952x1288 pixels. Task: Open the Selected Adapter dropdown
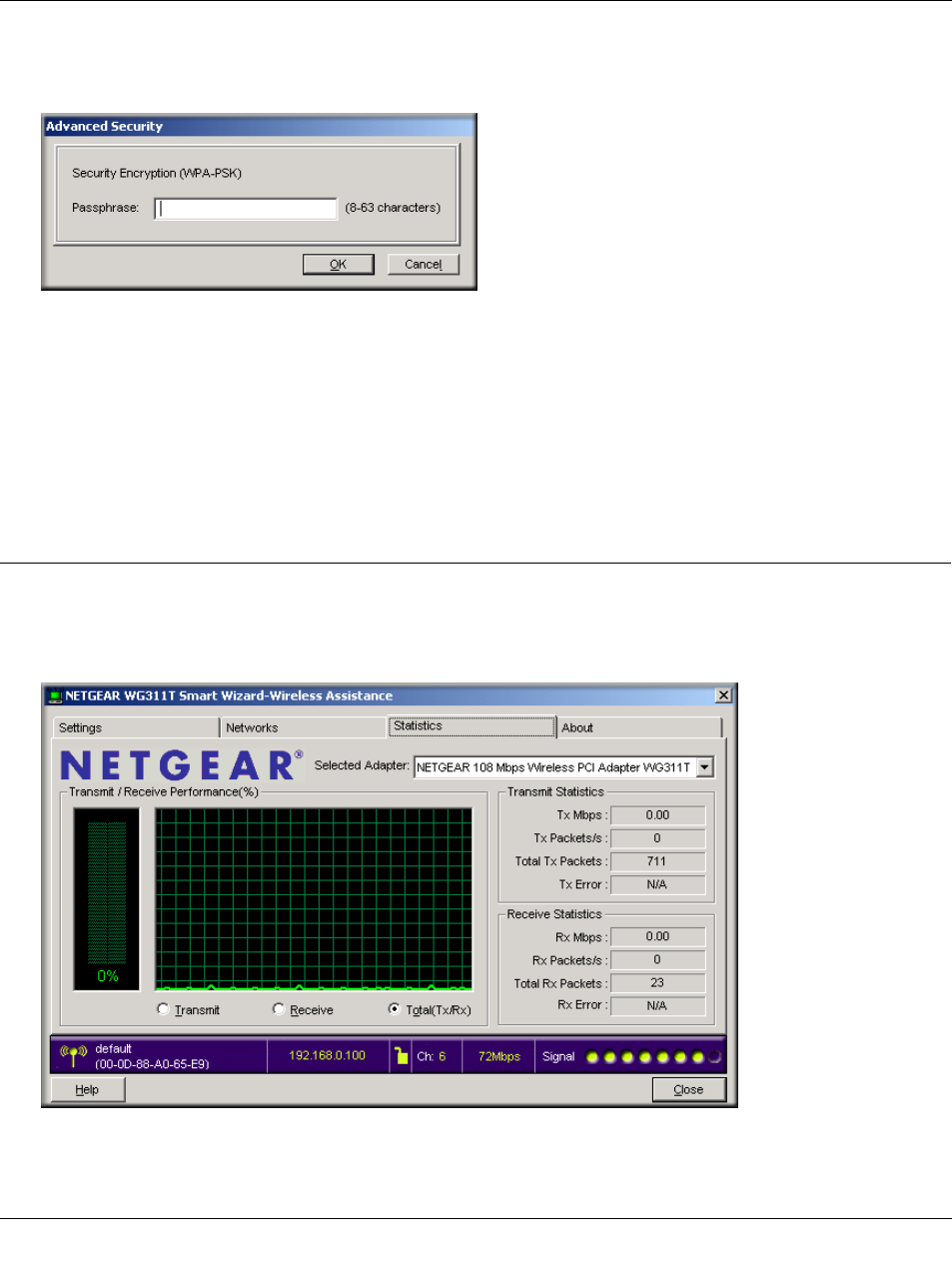point(705,766)
